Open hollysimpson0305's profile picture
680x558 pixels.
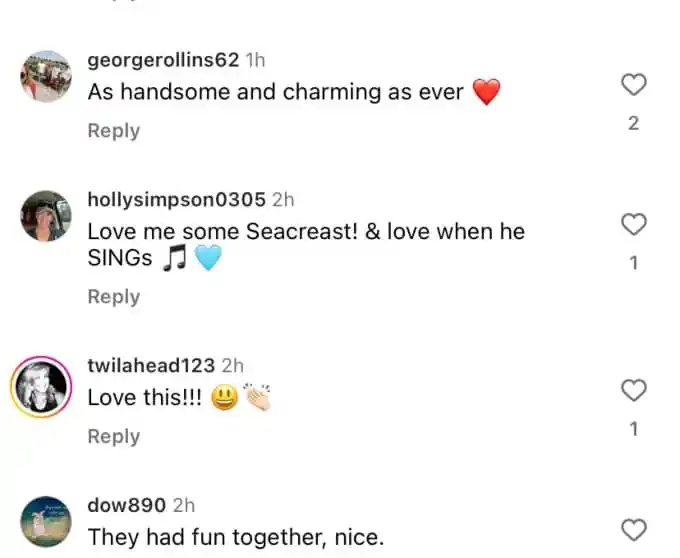[x=46, y=216]
